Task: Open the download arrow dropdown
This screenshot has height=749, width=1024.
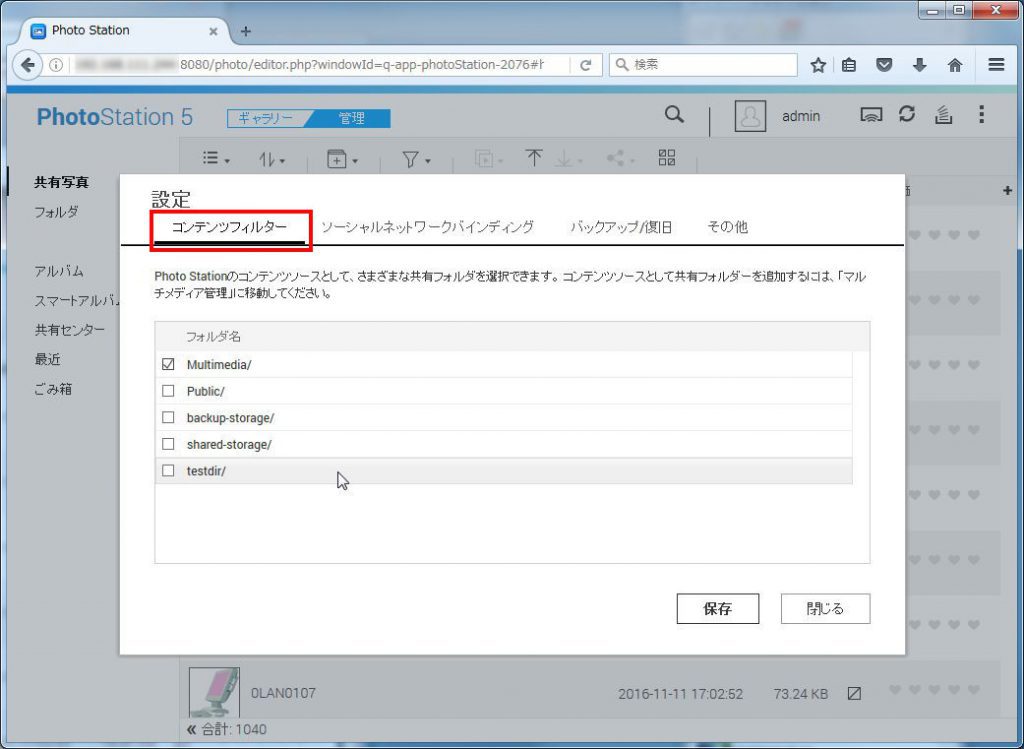Action: 568,158
